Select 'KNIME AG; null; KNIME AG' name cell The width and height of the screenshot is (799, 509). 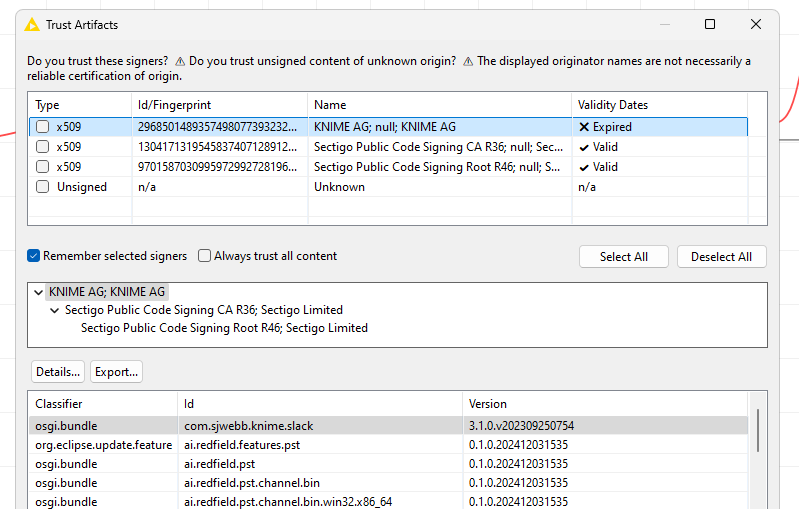point(440,127)
